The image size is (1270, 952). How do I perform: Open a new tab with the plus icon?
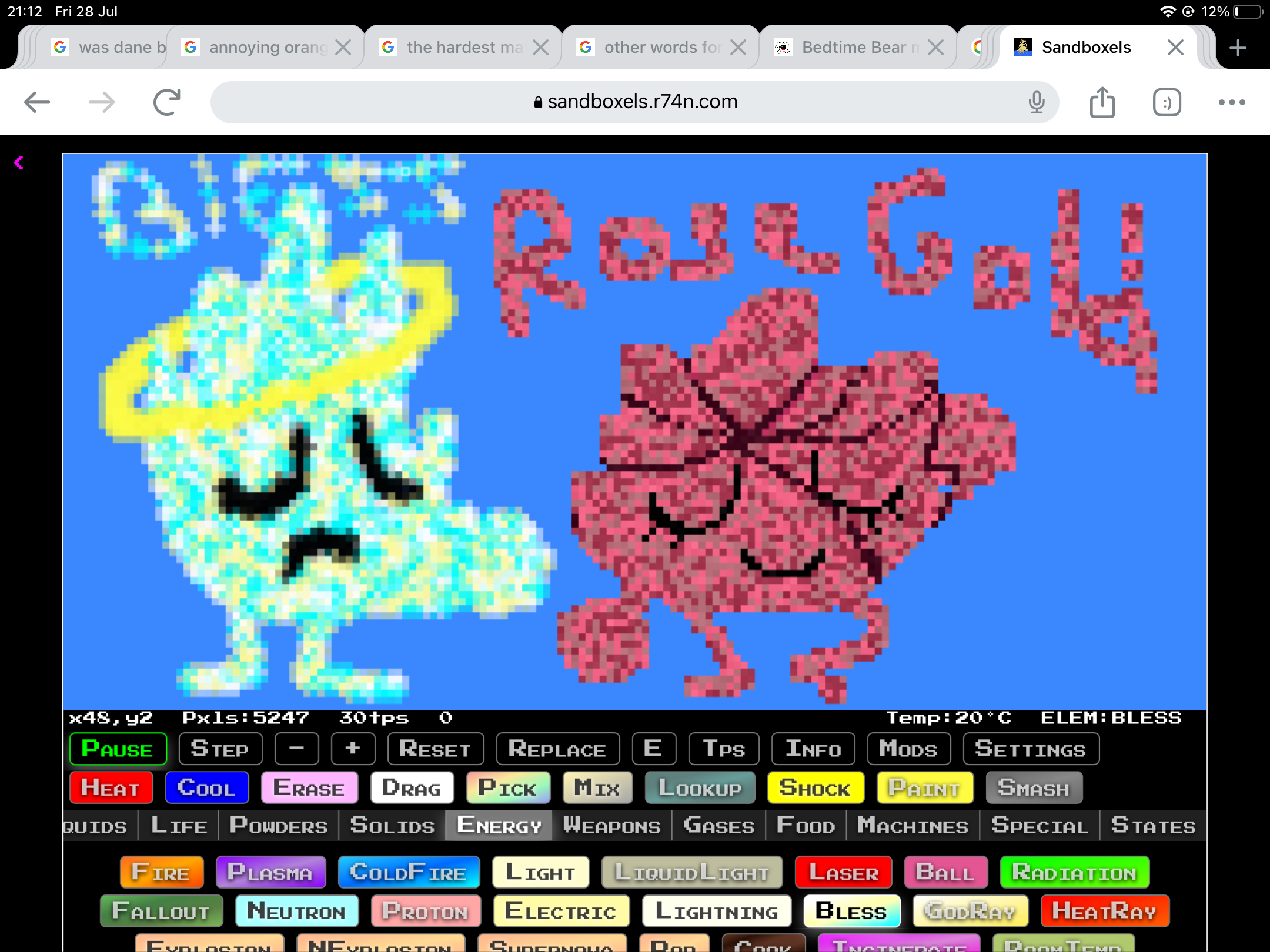1238,48
